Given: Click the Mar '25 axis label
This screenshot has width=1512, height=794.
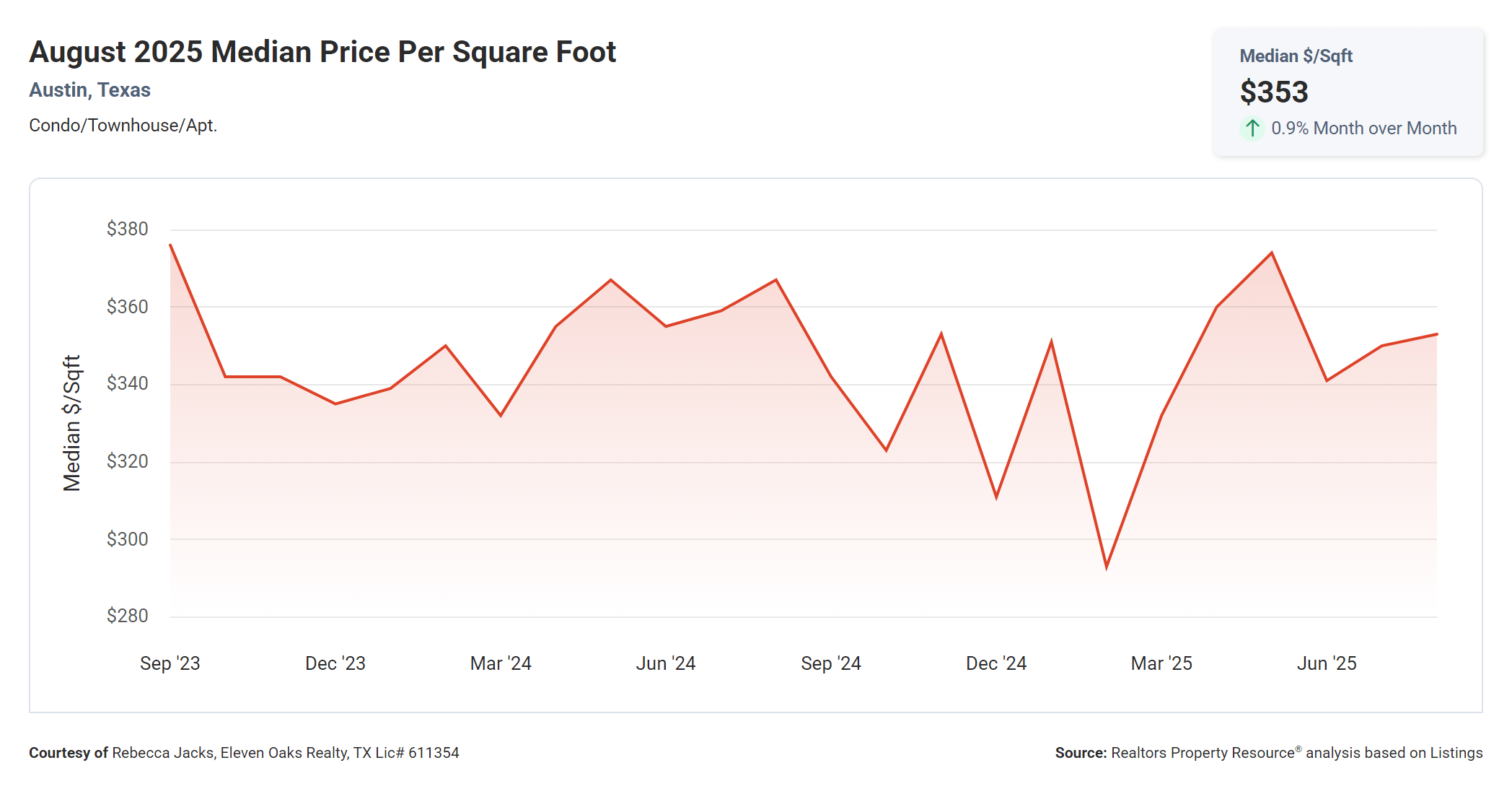Looking at the screenshot, I should [1161, 663].
